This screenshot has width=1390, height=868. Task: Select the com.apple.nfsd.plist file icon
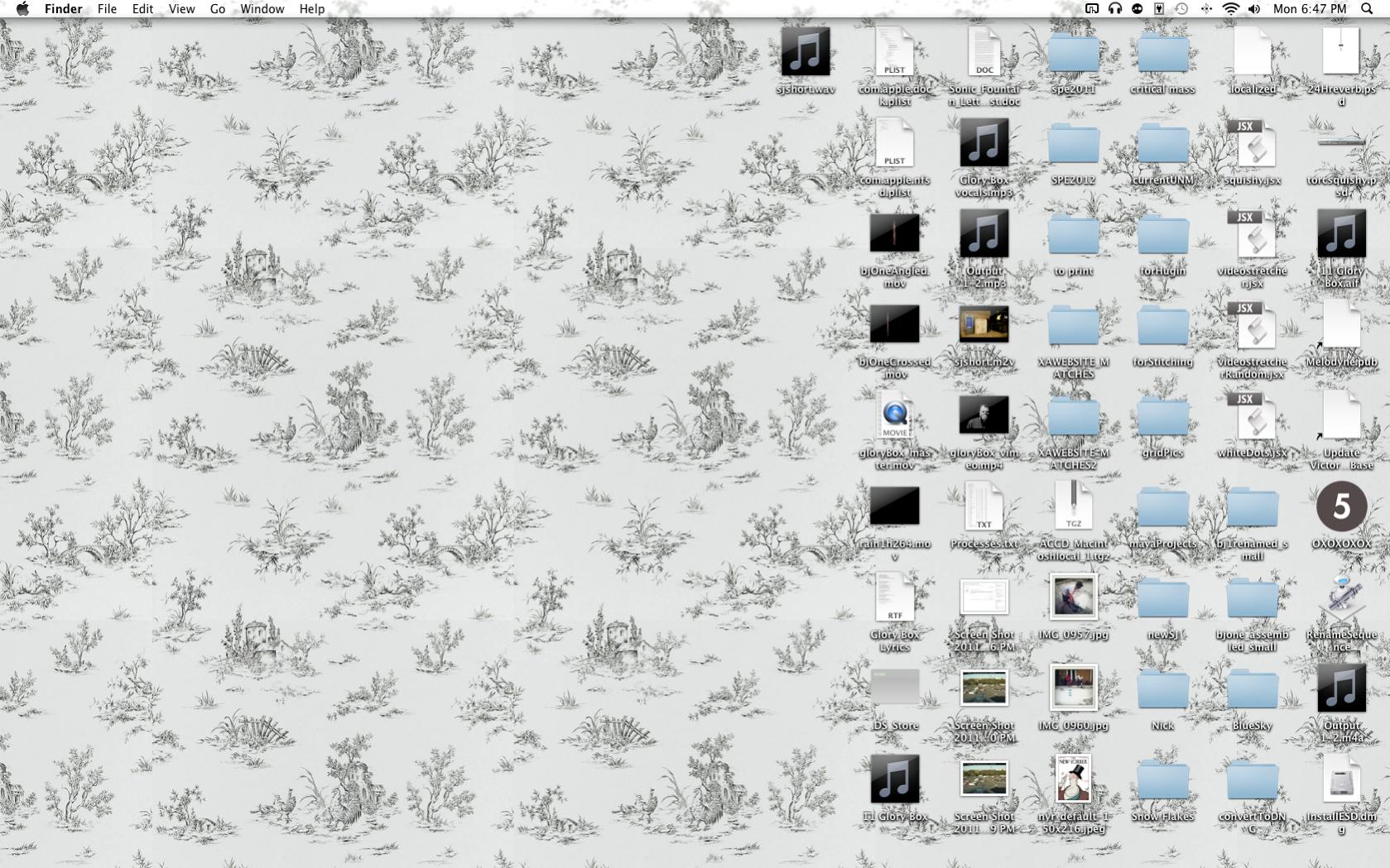point(894,142)
